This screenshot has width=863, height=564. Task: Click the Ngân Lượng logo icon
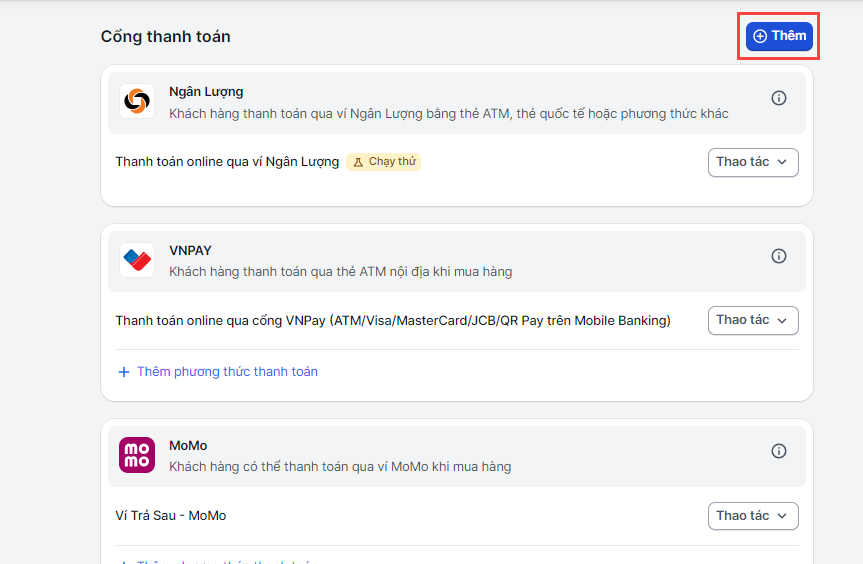(137, 101)
